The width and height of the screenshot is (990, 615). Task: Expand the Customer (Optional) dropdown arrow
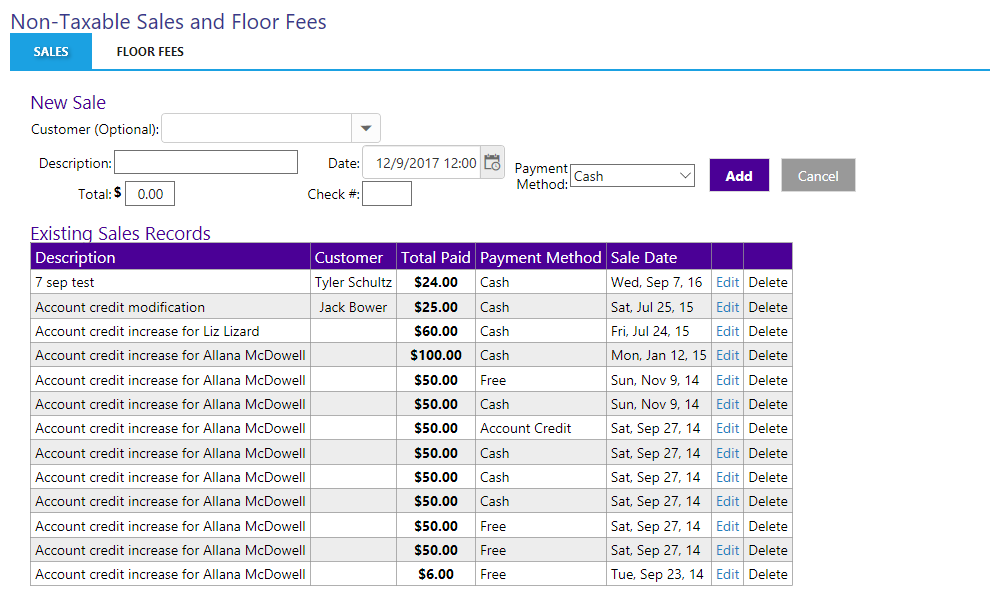pyautogui.click(x=365, y=128)
